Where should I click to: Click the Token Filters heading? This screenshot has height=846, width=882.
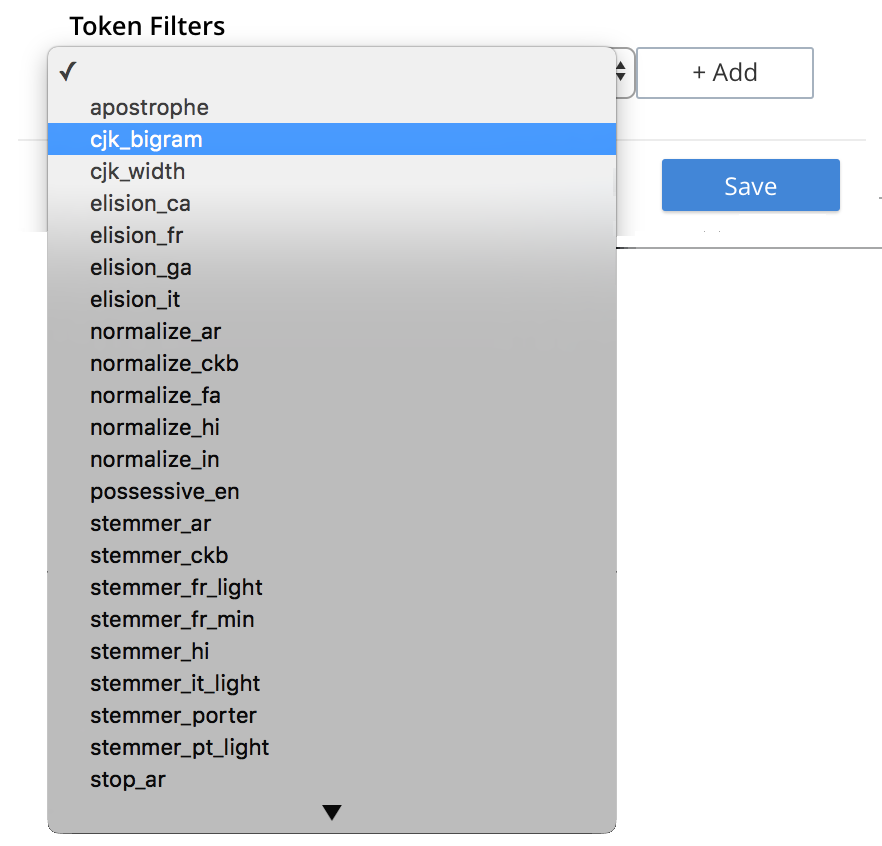(146, 26)
